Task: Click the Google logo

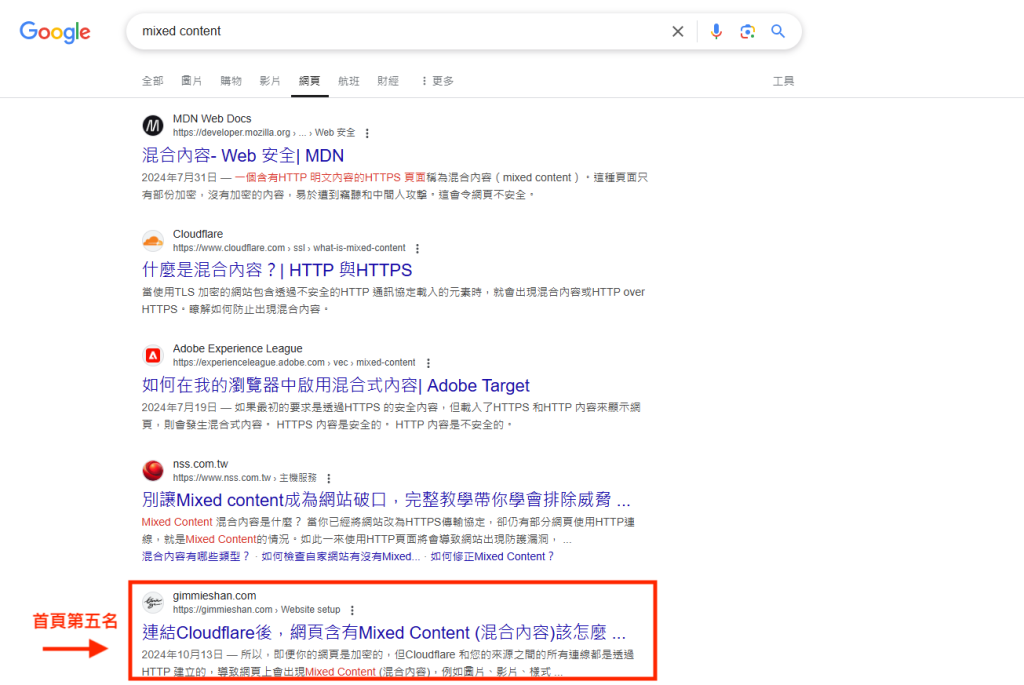Action: pos(55,31)
